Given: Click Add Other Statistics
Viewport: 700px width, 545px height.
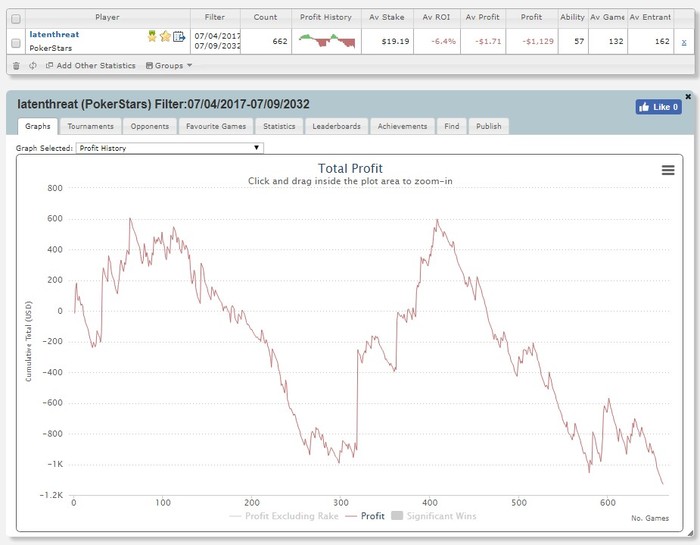Looking at the screenshot, I should [x=91, y=66].
